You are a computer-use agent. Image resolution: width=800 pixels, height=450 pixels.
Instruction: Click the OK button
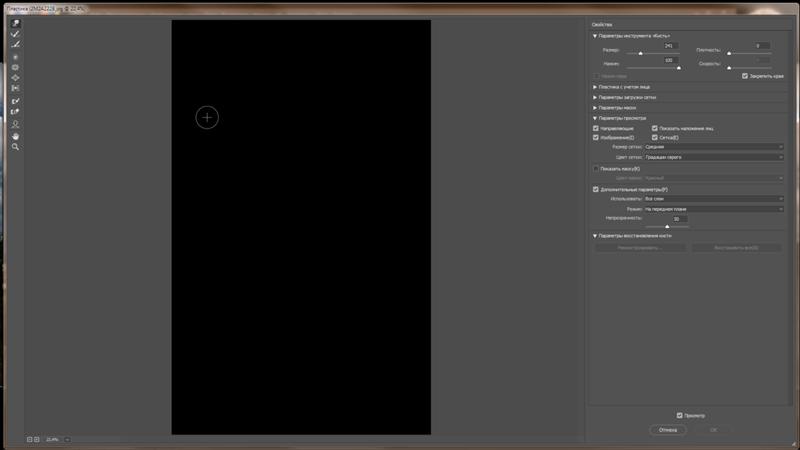[714, 430]
